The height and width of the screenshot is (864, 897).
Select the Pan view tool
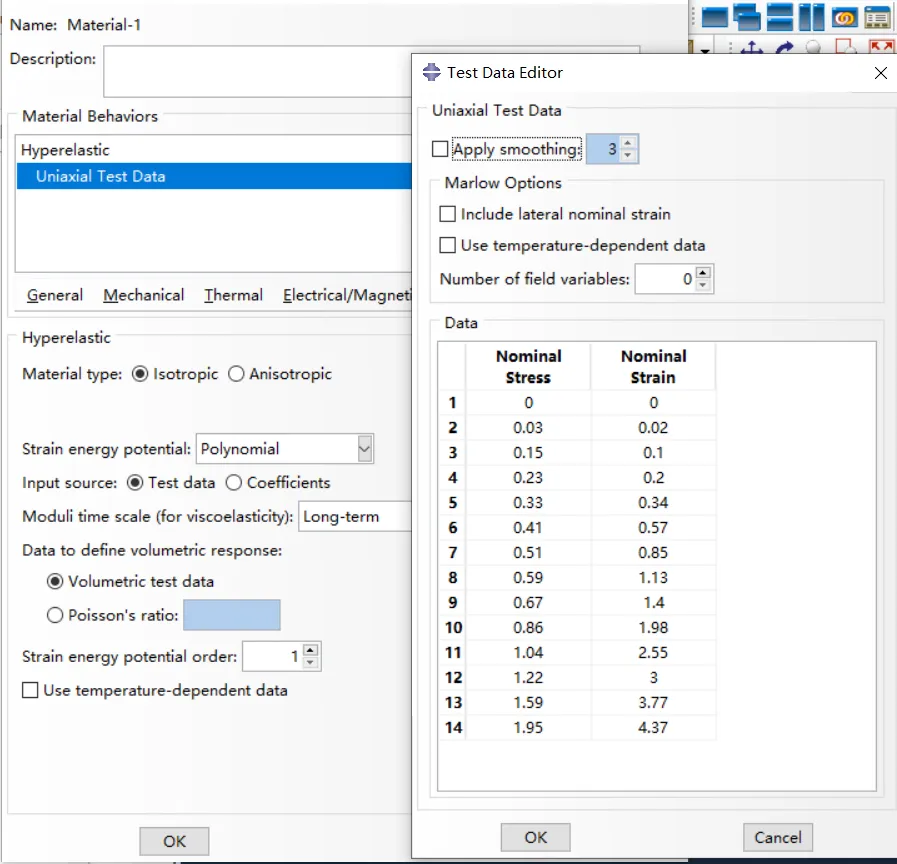(x=752, y=48)
